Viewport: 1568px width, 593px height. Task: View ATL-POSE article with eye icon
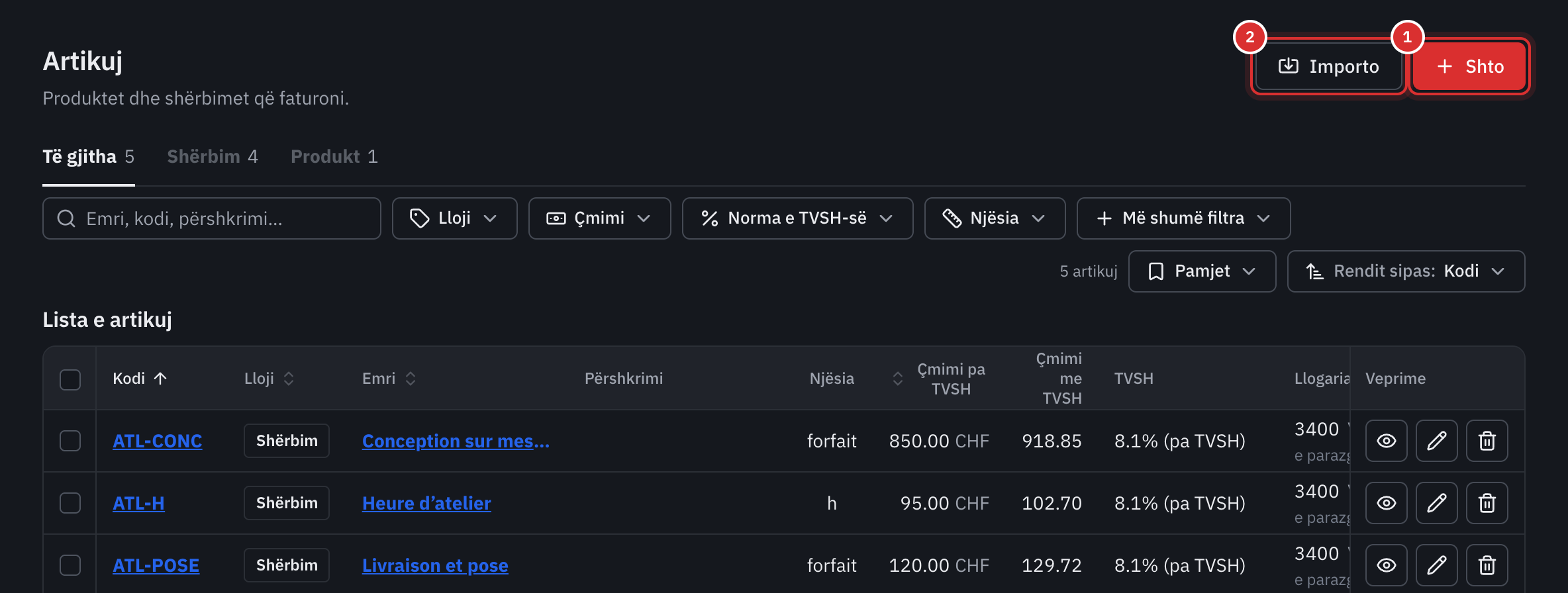click(1387, 565)
